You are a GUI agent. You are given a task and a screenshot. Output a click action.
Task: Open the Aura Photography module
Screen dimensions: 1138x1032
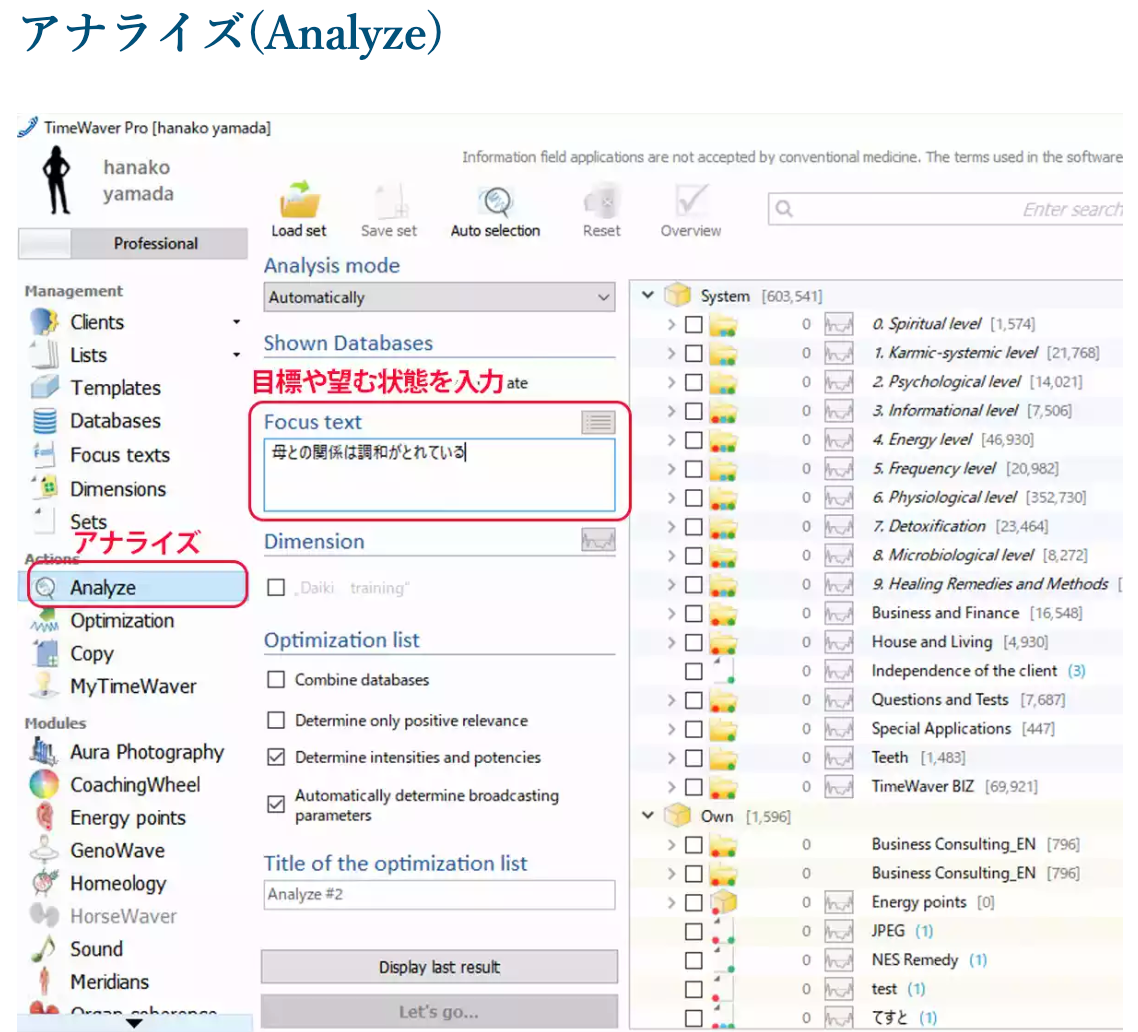[146, 752]
